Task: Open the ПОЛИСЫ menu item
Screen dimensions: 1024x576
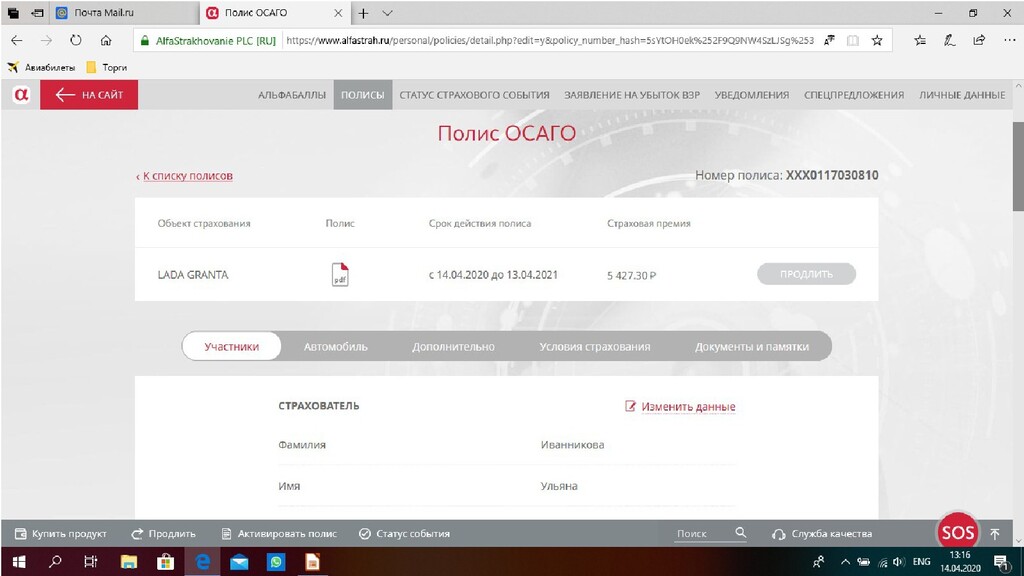Action: 362,95
